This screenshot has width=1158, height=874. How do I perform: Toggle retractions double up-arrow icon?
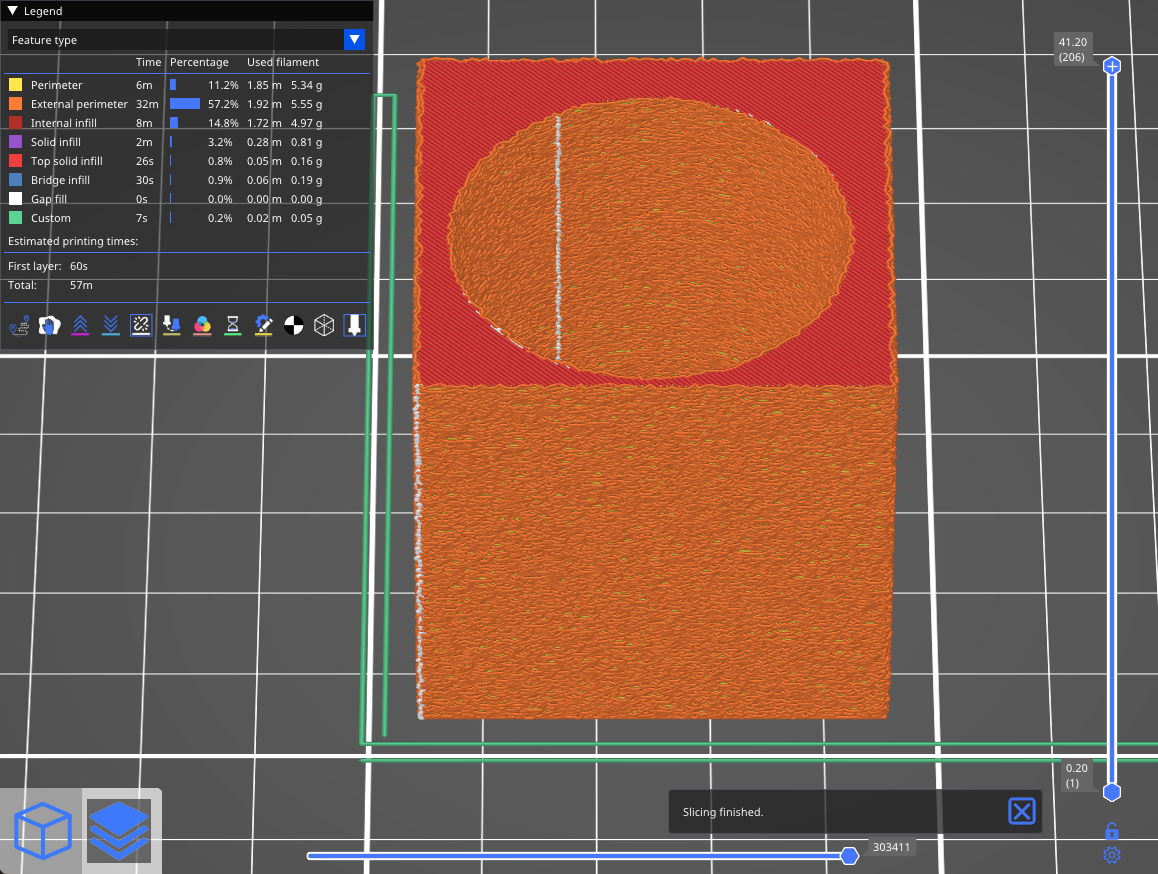tap(80, 325)
